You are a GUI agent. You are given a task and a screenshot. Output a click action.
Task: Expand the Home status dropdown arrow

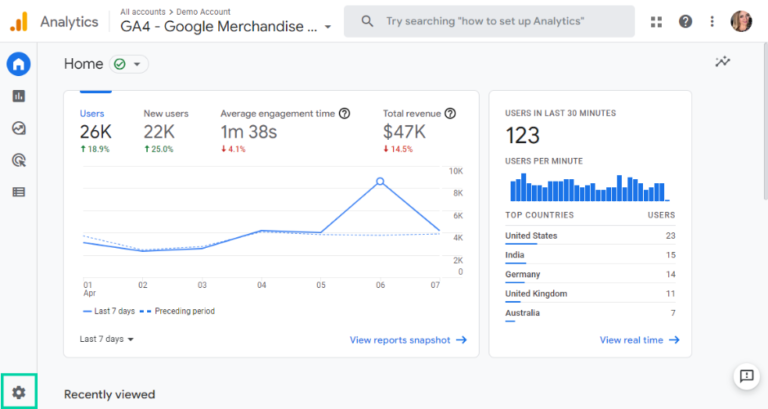coord(137,64)
